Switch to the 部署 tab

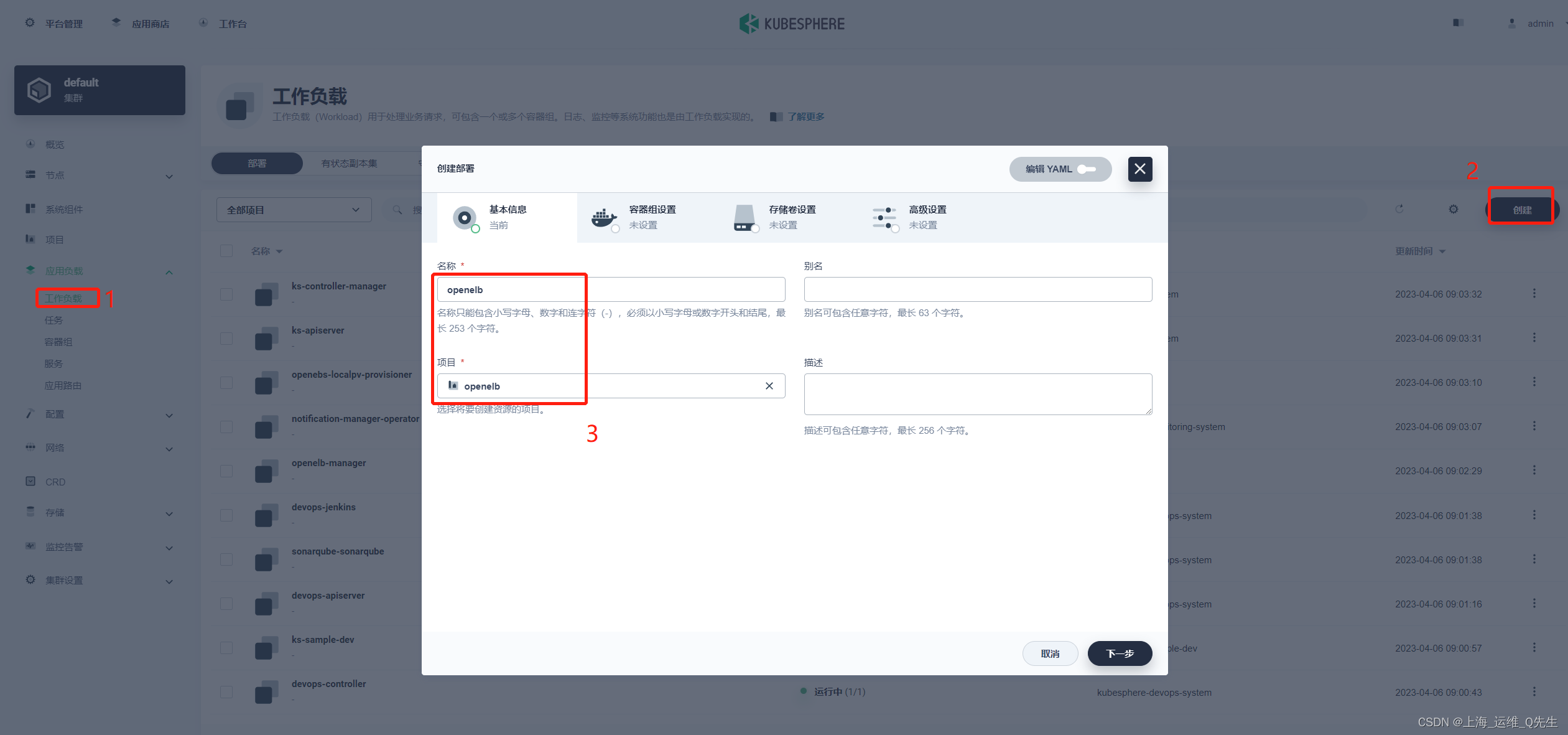[x=257, y=164]
